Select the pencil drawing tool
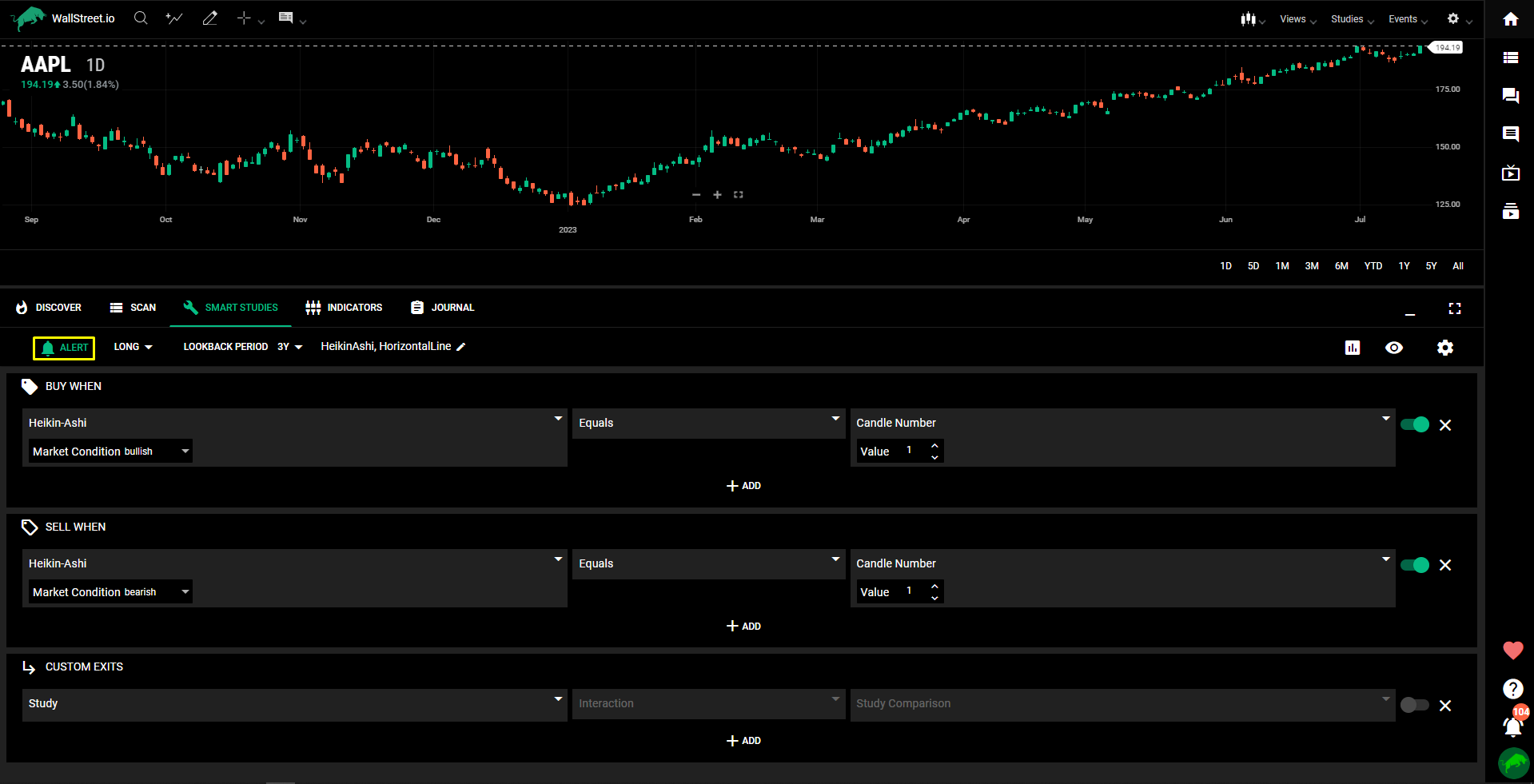The height and width of the screenshot is (784, 1534). point(210,18)
